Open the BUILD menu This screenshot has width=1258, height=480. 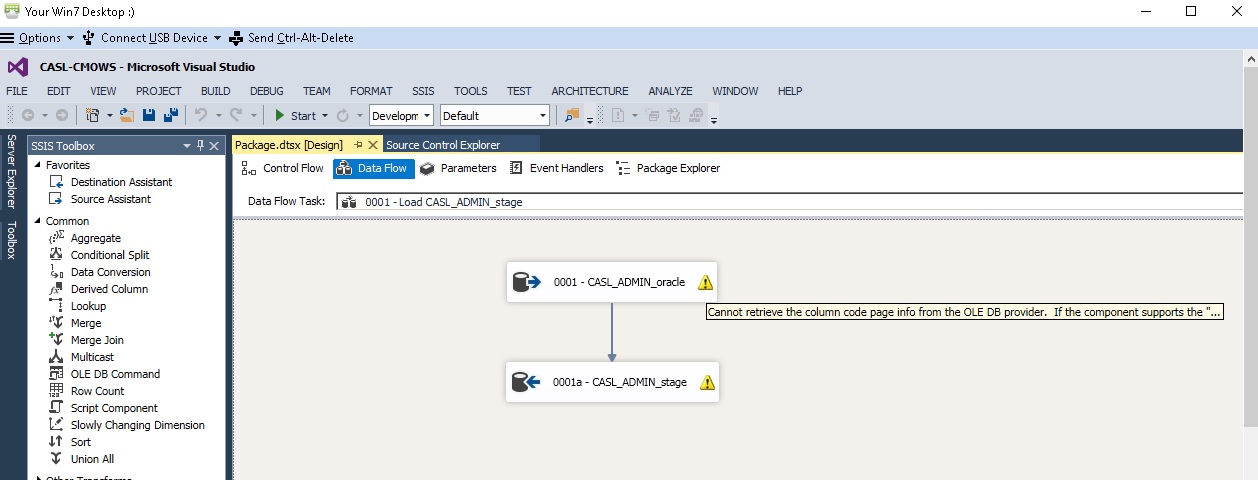[216, 91]
